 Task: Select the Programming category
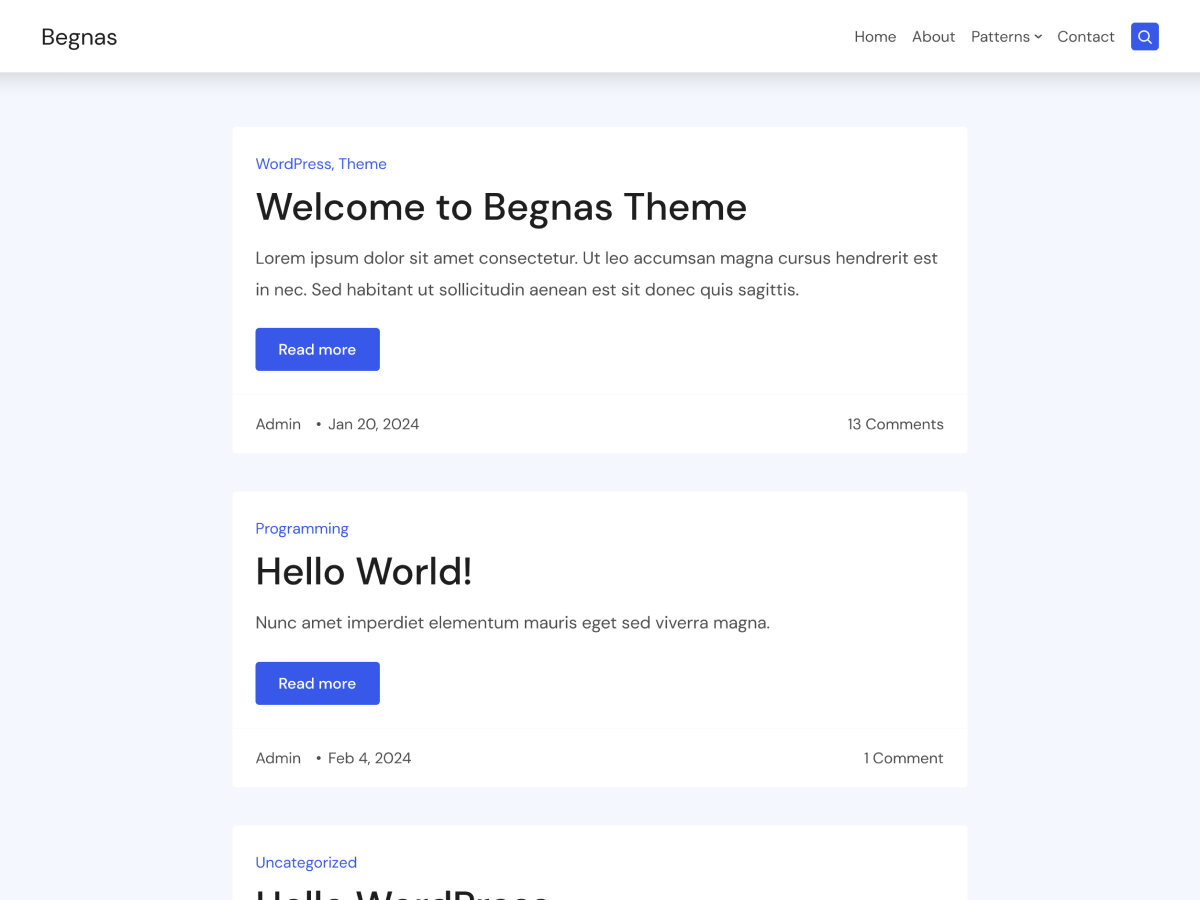302,528
